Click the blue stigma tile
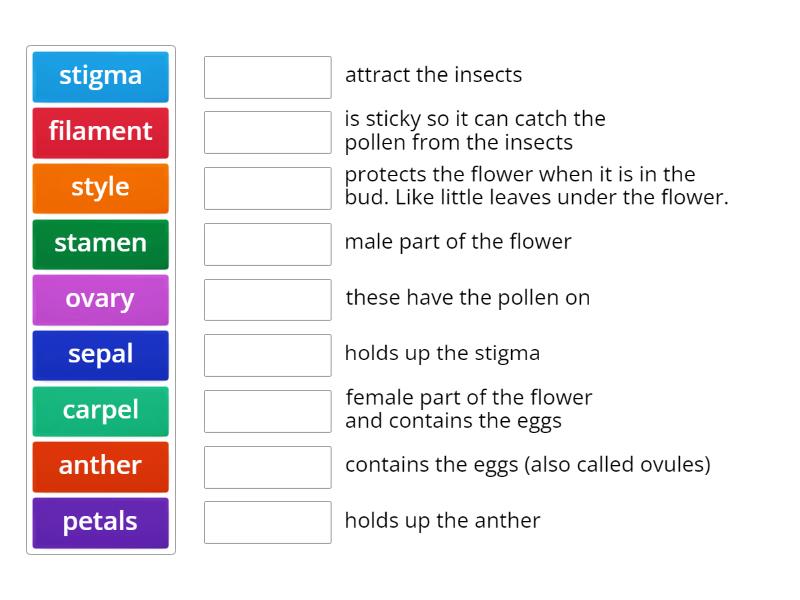This screenshot has height=600, width=800. click(x=100, y=76)
